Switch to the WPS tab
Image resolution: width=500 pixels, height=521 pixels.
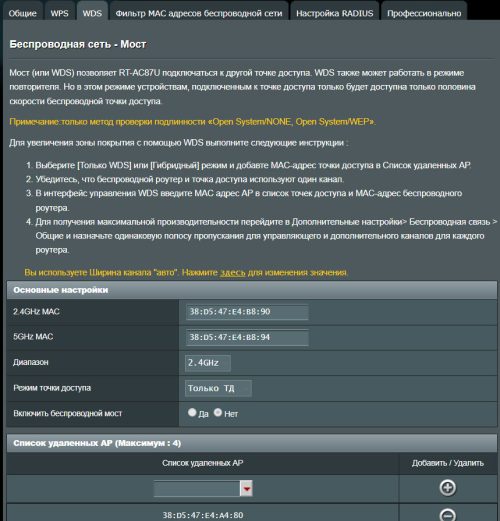point(59,13)
